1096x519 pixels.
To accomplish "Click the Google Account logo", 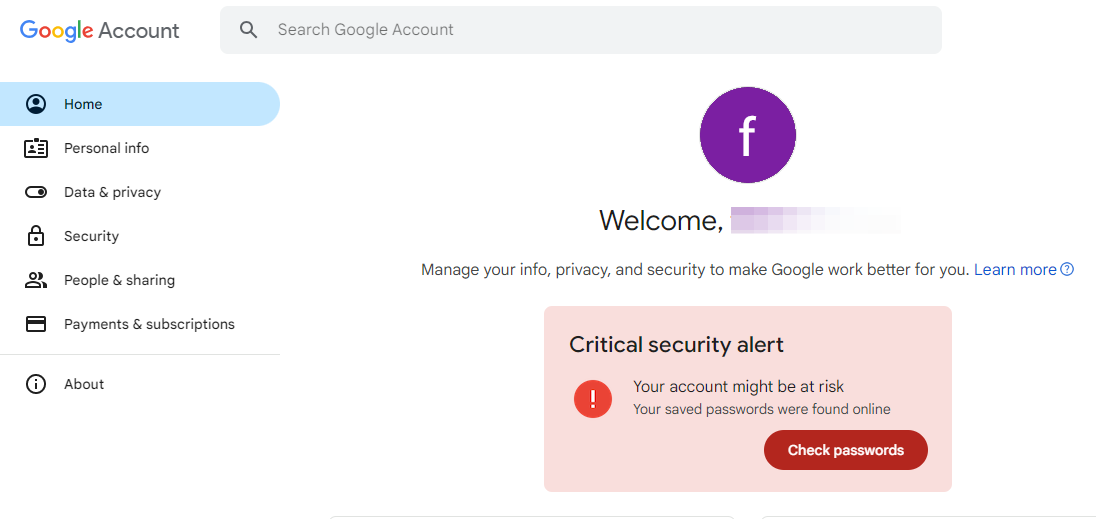I will coord(100,30).
